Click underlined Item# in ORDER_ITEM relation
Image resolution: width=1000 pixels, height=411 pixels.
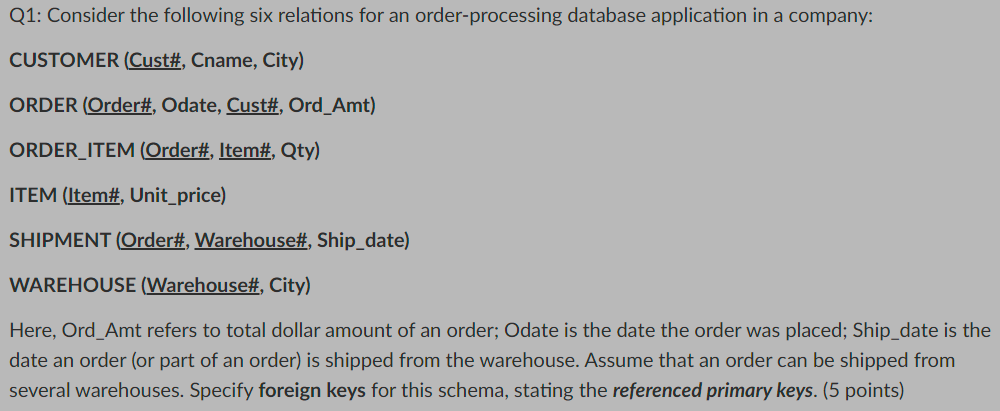coord(245,150)
